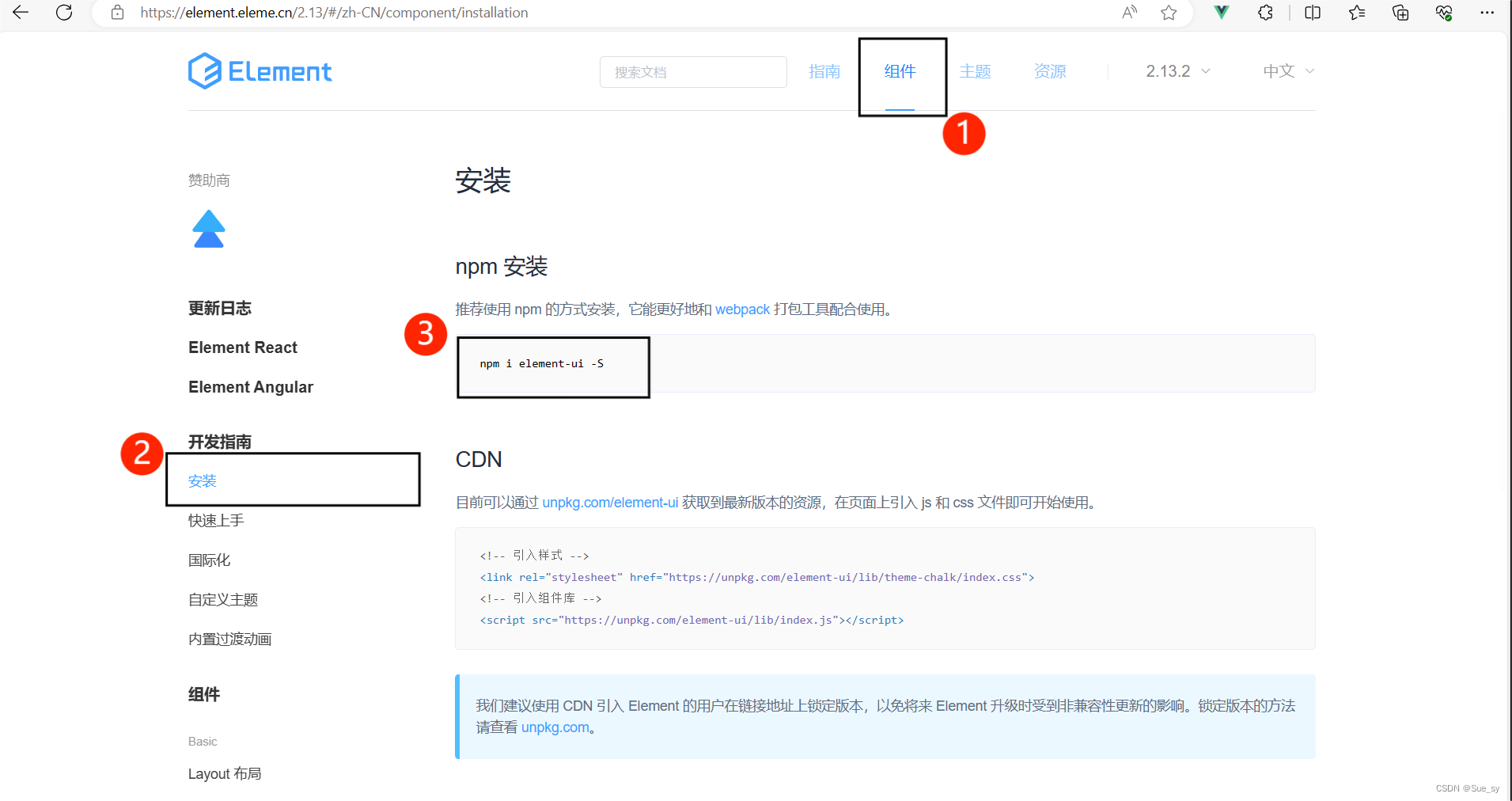Viewport: 1512px width, 801px height.
Task: Open the Vue DevTools extension
Action: [x=1220, y=13]
